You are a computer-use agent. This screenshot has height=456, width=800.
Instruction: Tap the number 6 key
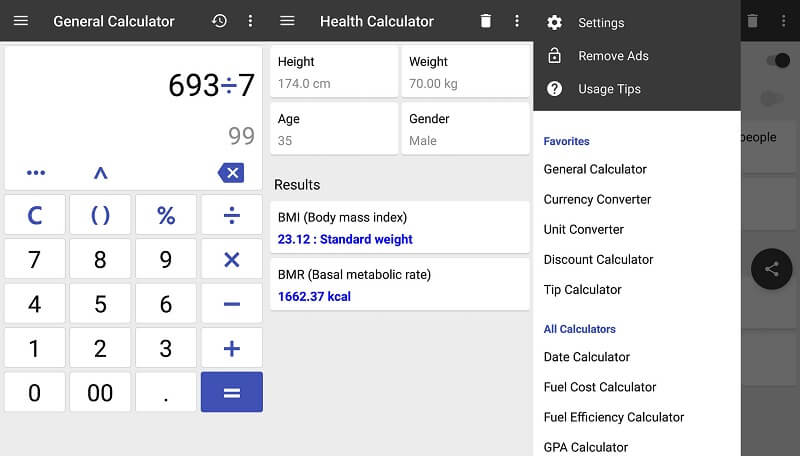click(x=166, y=304)
